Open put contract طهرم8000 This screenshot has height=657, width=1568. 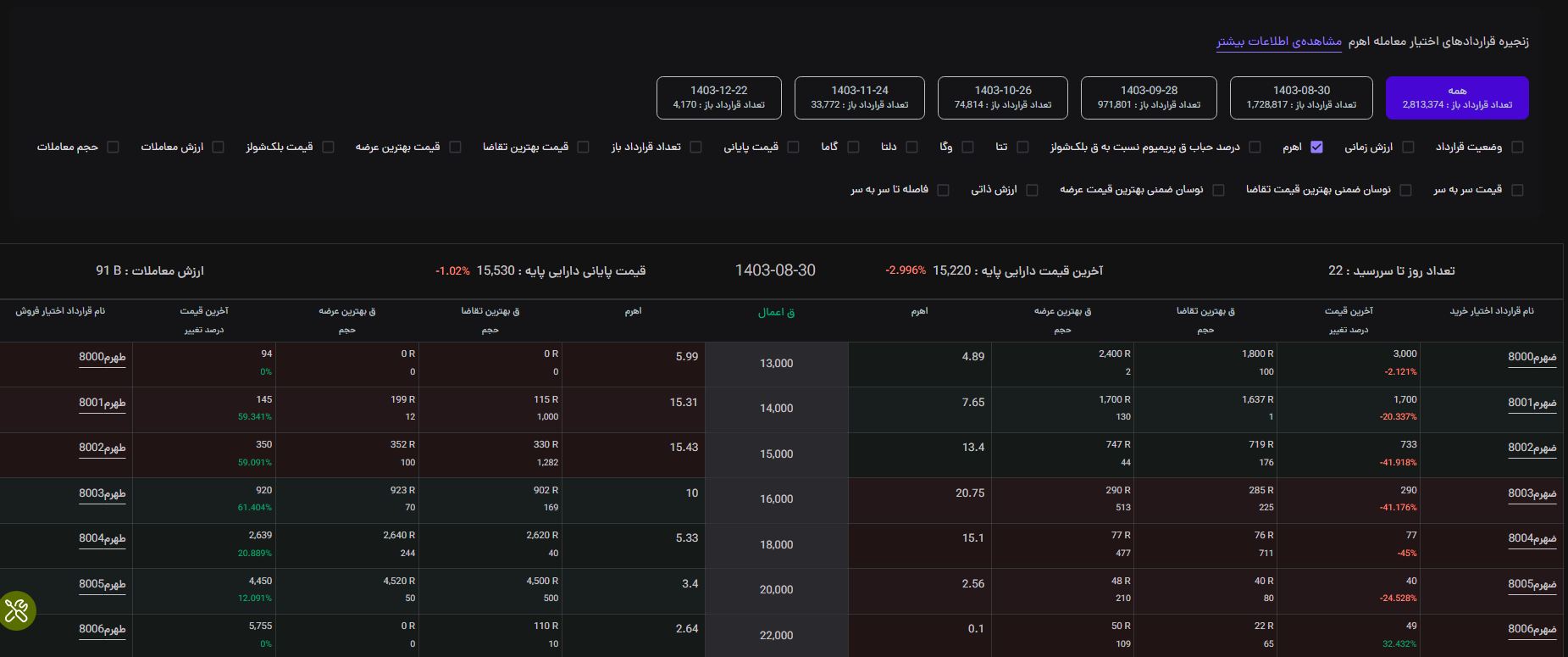point(103,358)
